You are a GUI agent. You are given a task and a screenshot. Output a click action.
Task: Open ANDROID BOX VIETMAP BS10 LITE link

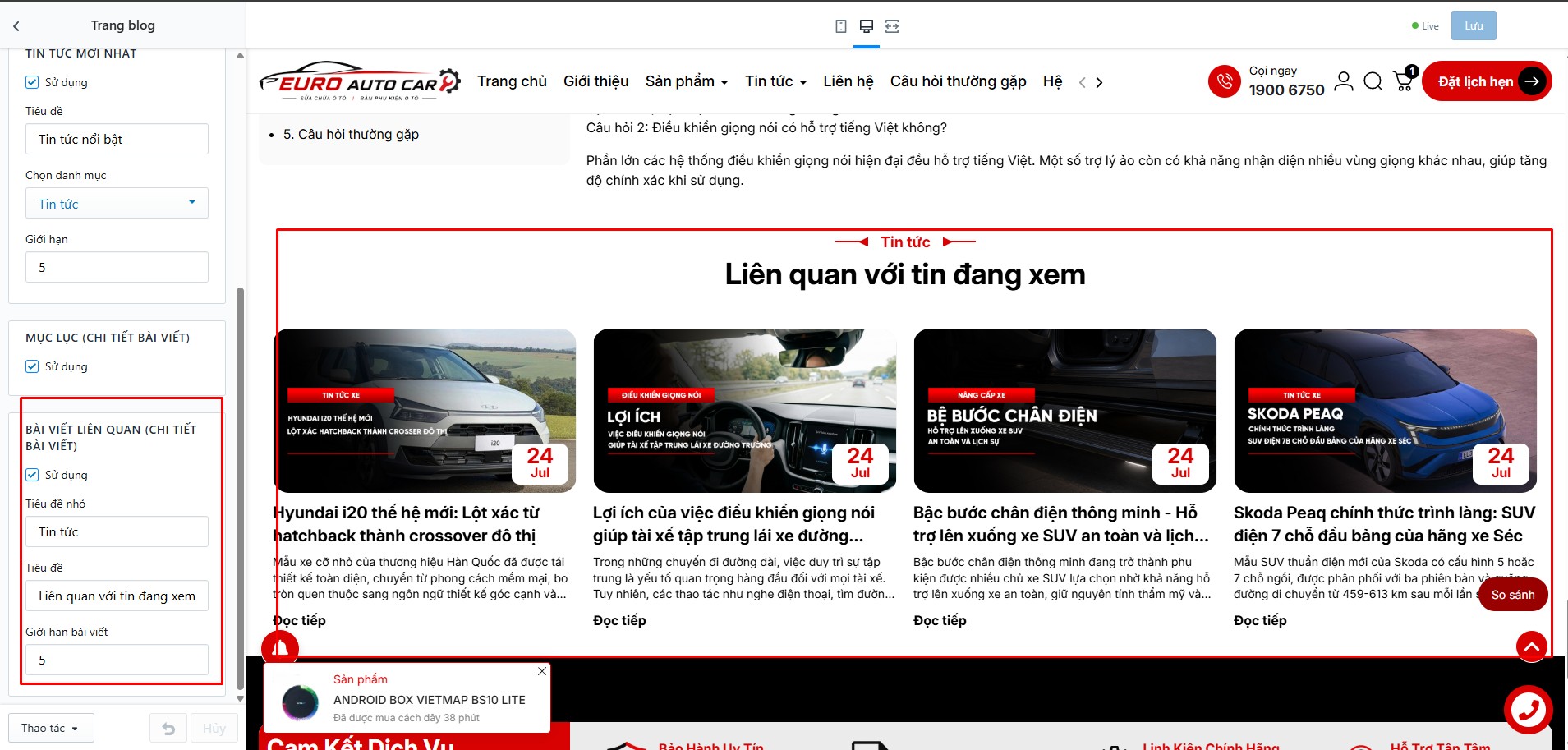430,700
